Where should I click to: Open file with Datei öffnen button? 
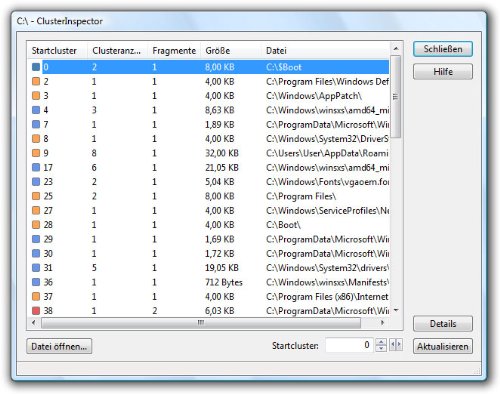(59, 346)
